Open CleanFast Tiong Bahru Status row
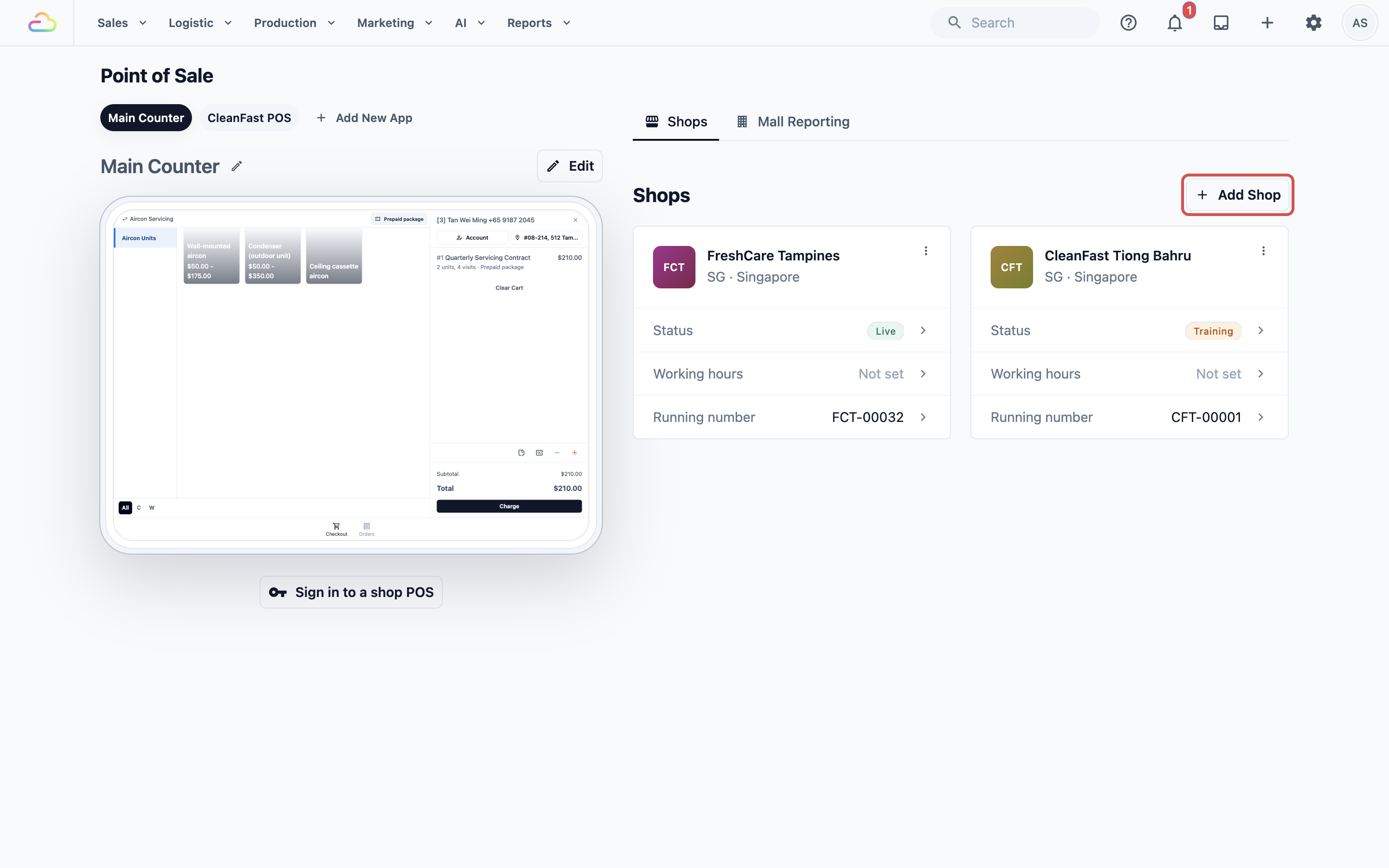The width and height of the screenshot is (1389, 868). point(1129,331)
